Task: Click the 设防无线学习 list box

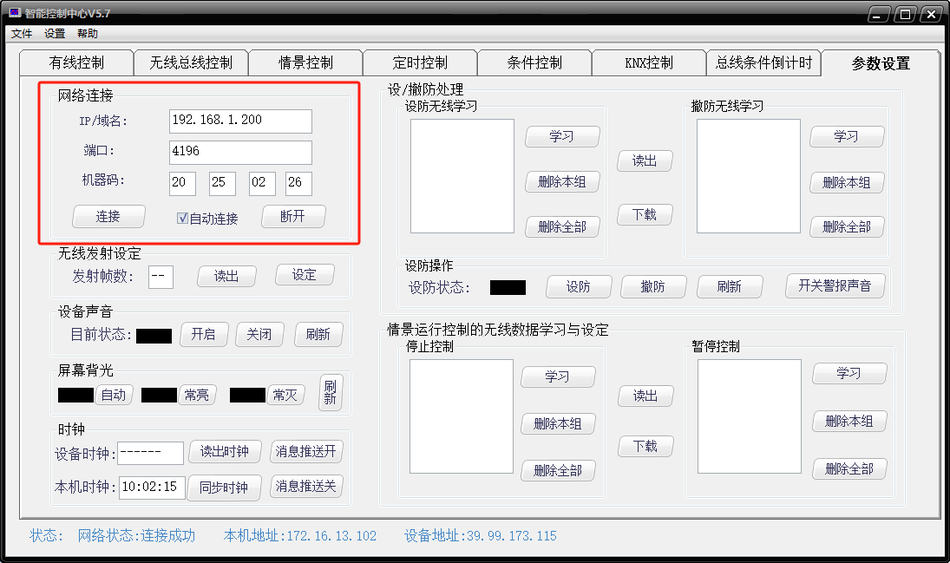Action: [462, 176]
